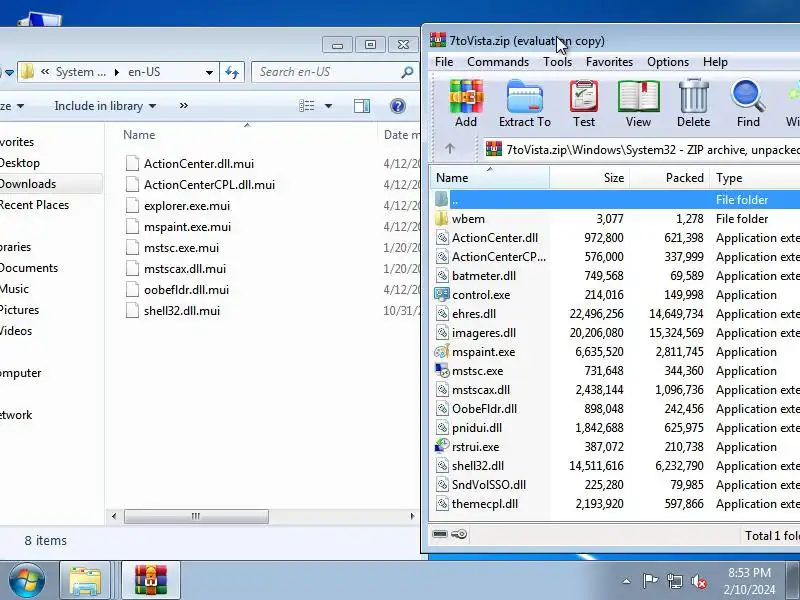Go up one level in the archive
Screen dimensions: 800x600
(449, 149)
